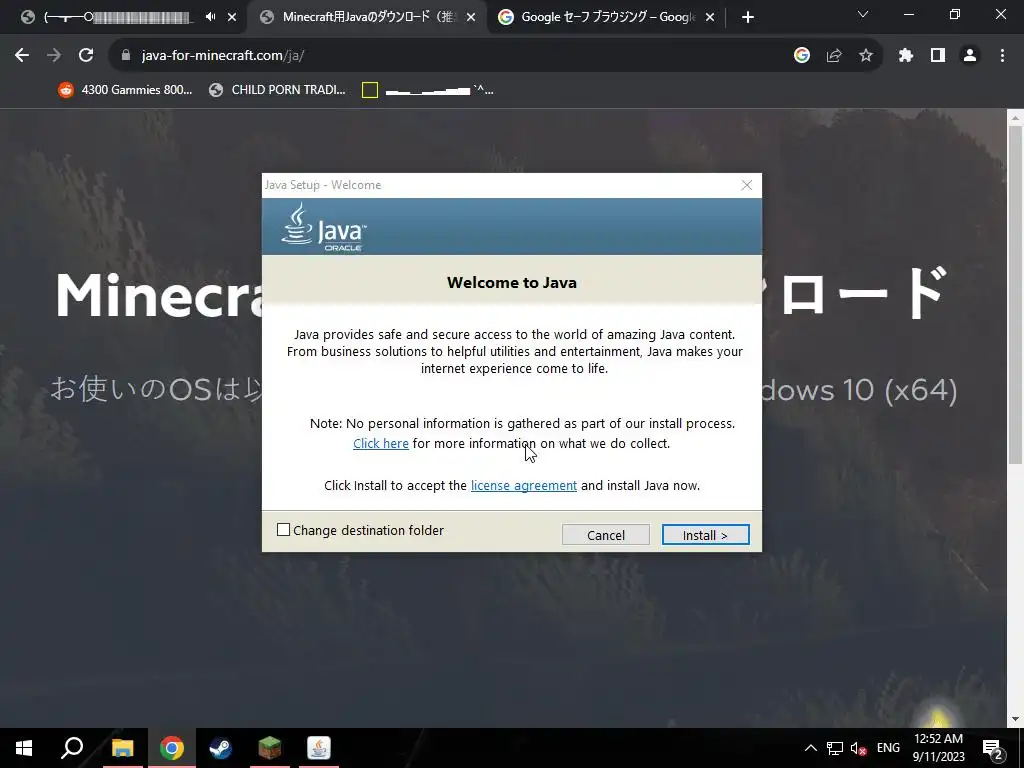Open the clock showing 12:52 AM
The height and width of the screenshot is (768, 1024).
point(938,748)
